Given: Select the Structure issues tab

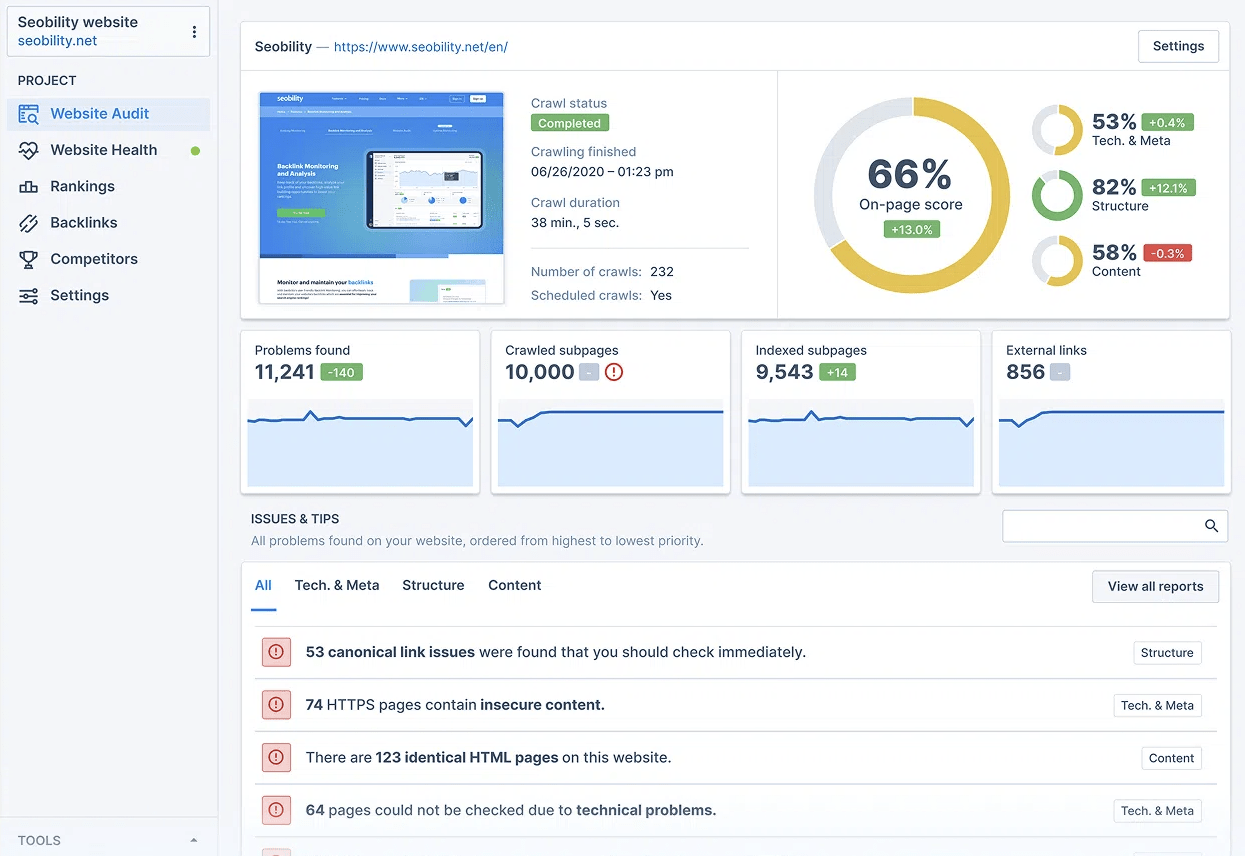Looking at the screenshot, I should pos(433,585).
